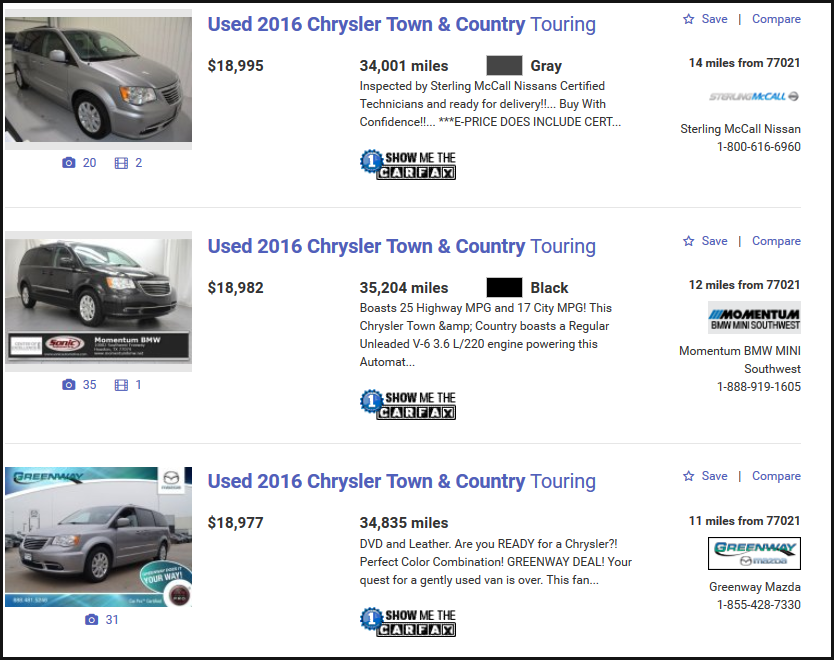Compare the Sterling McCall Nissan listing
The width and height of the screenshot is (834, 660).
pos(776,19)
